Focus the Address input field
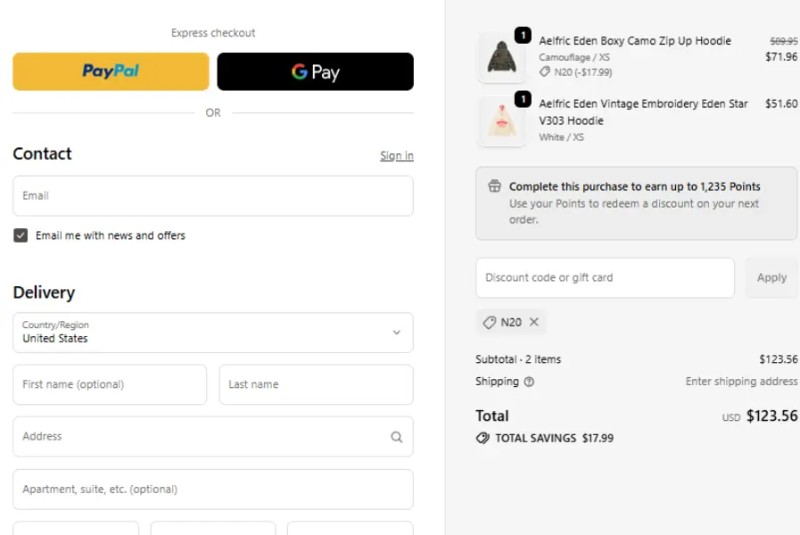The width and height of the screenshot is (800, 535). pos(213,437)
